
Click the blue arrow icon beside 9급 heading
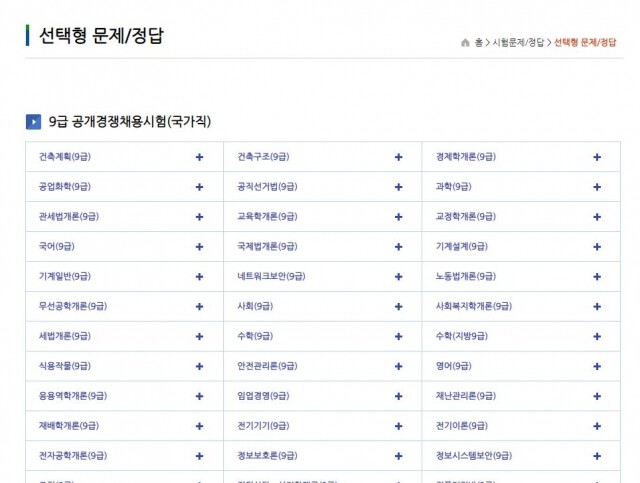tap(33, 122)
